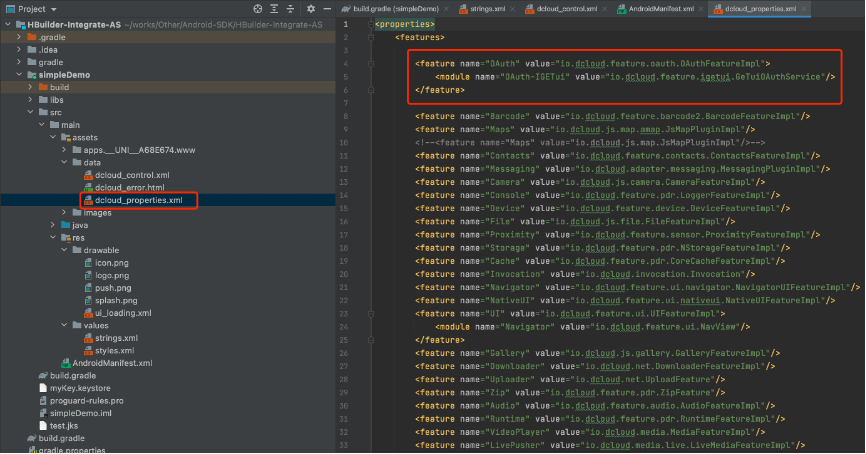The image size is (866, 454).
Task: Switch to the AndroidManifest.xml editor tab
Action: (661, 9)
